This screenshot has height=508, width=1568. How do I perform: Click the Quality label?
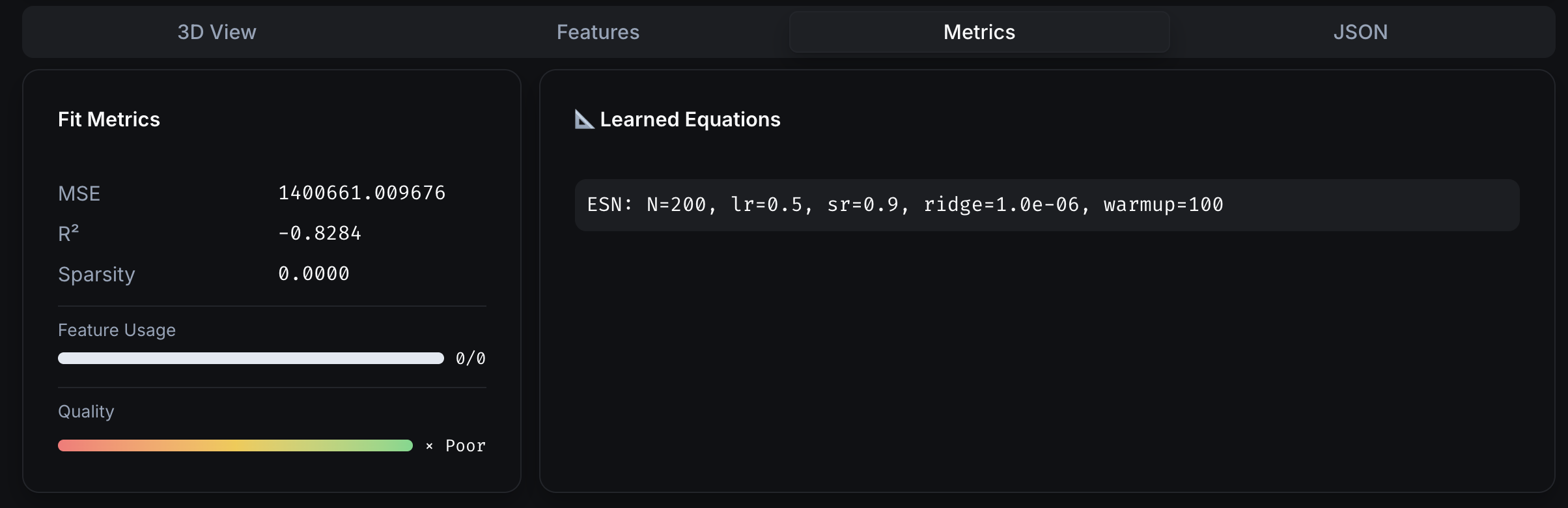tap(86, 412)
